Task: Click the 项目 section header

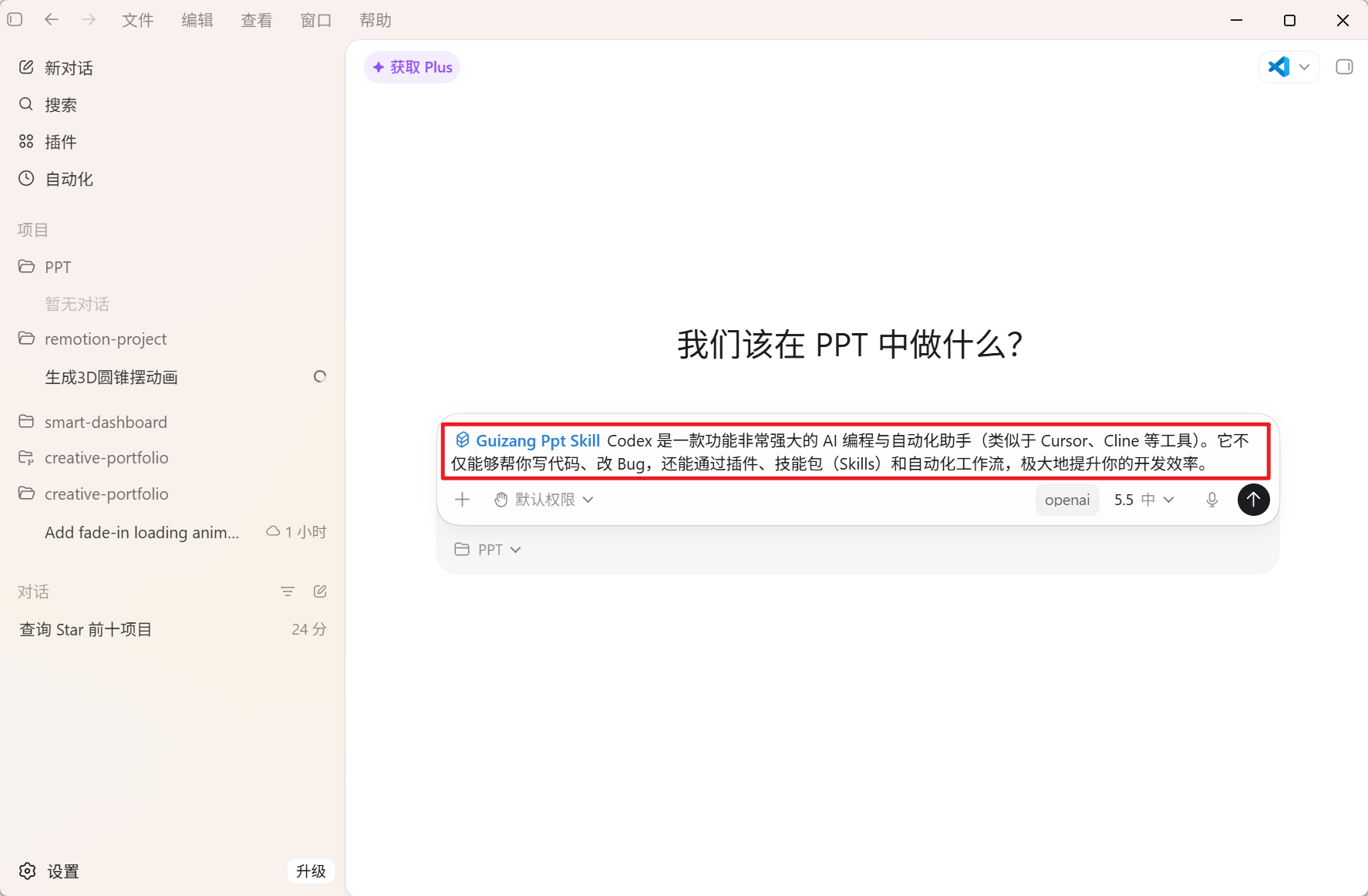Action: tap(33, 230)
